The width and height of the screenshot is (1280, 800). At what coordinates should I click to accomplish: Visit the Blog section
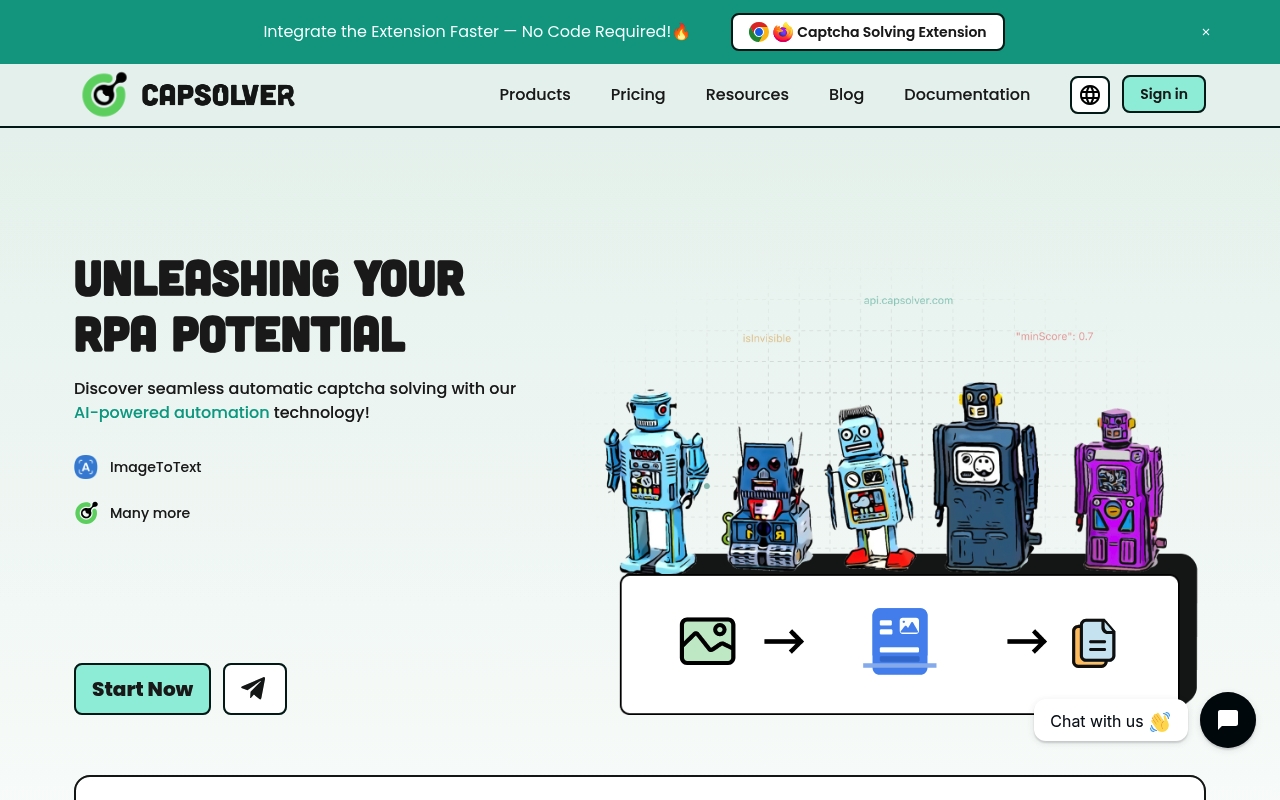tap(846, 94)
